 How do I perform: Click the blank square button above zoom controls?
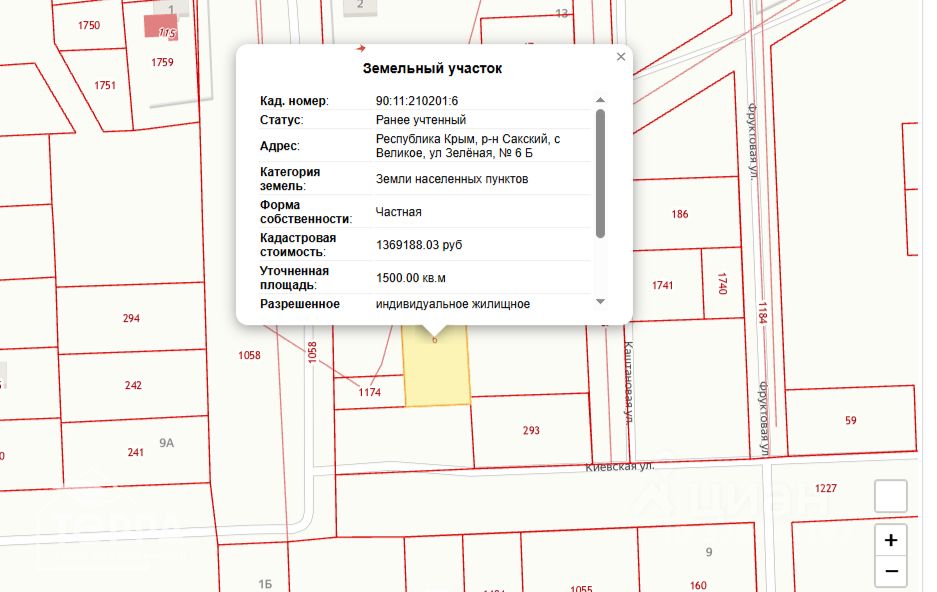[x=890, y=495]
